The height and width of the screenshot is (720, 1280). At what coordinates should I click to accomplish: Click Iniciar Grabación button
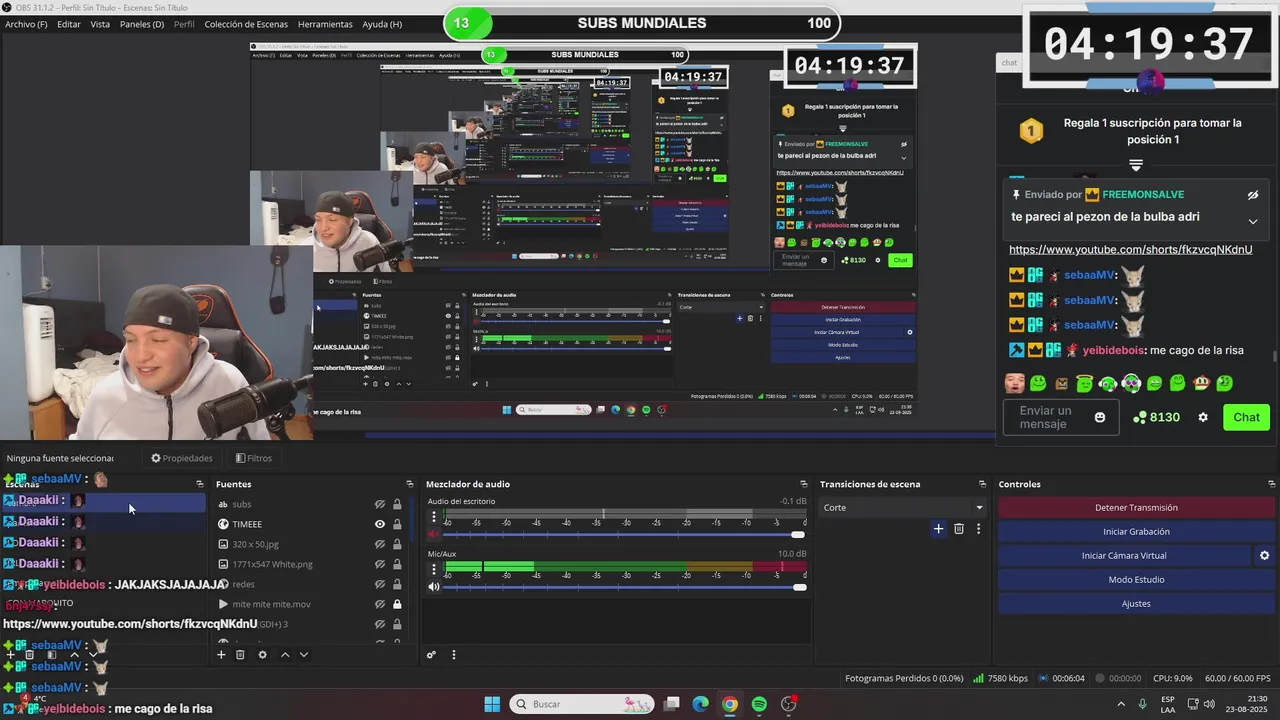(x=1136, y=532)
